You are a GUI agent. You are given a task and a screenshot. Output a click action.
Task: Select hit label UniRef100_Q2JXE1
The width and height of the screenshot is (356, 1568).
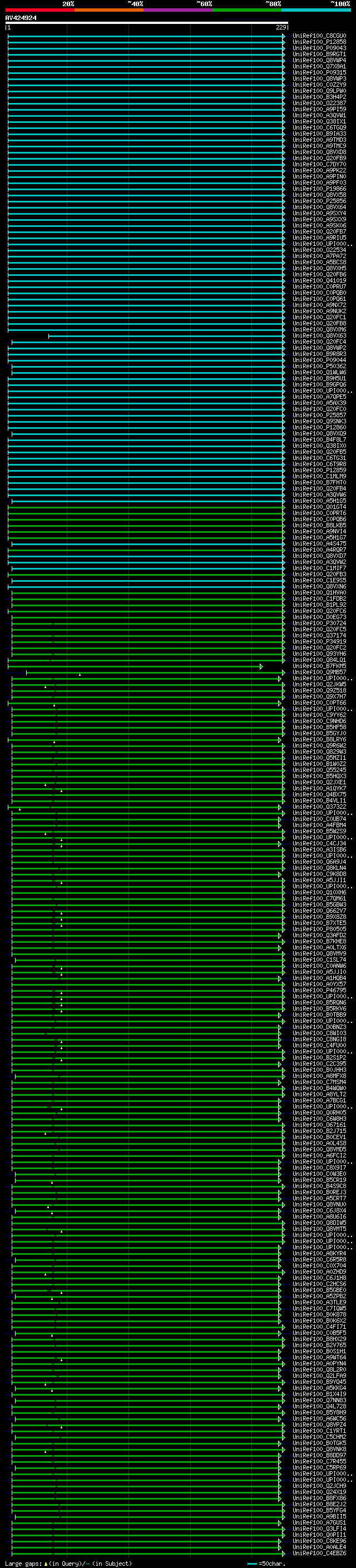(319, 782)
